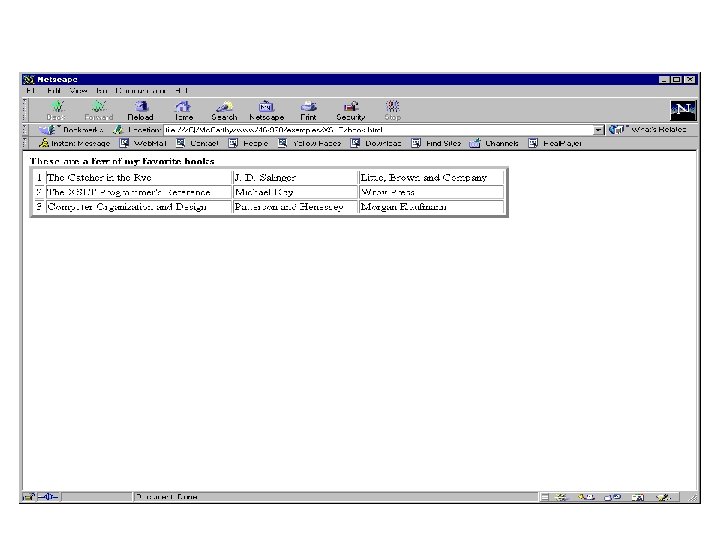Open the View menu
The image size is (720, 540).
pyautogui.click(x=79, y=91)
